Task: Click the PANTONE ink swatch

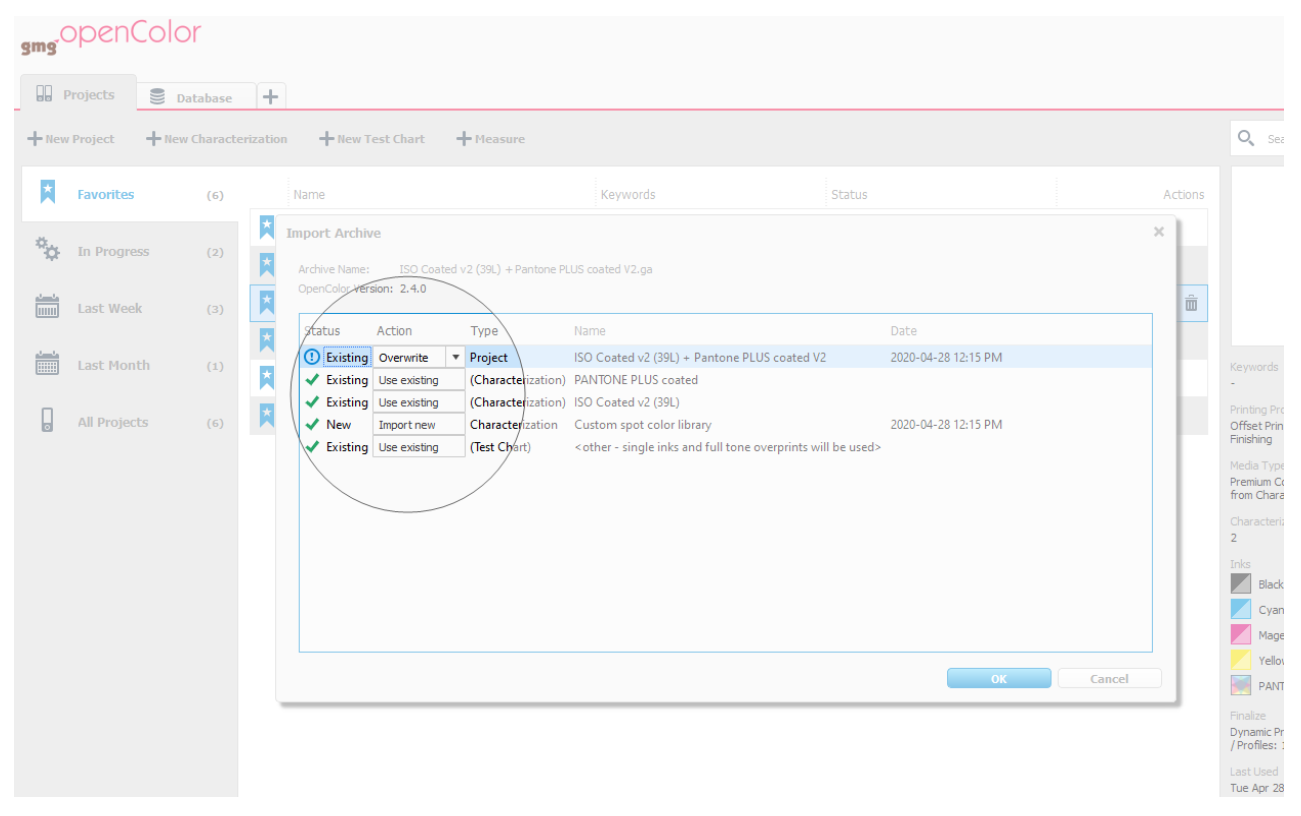Action: (x=1241, y=686)
